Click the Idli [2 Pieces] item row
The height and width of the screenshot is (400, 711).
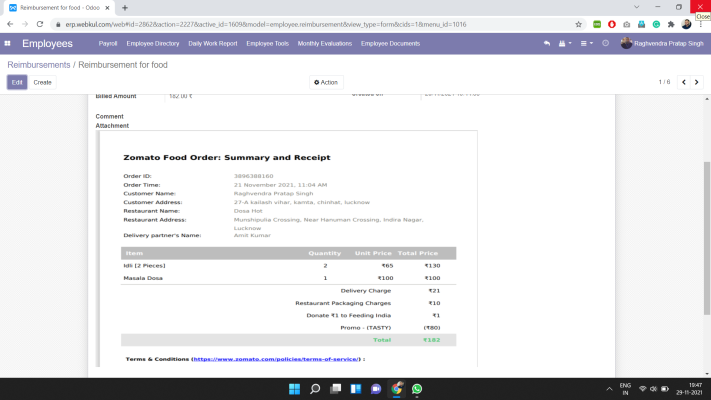(288, 266)
